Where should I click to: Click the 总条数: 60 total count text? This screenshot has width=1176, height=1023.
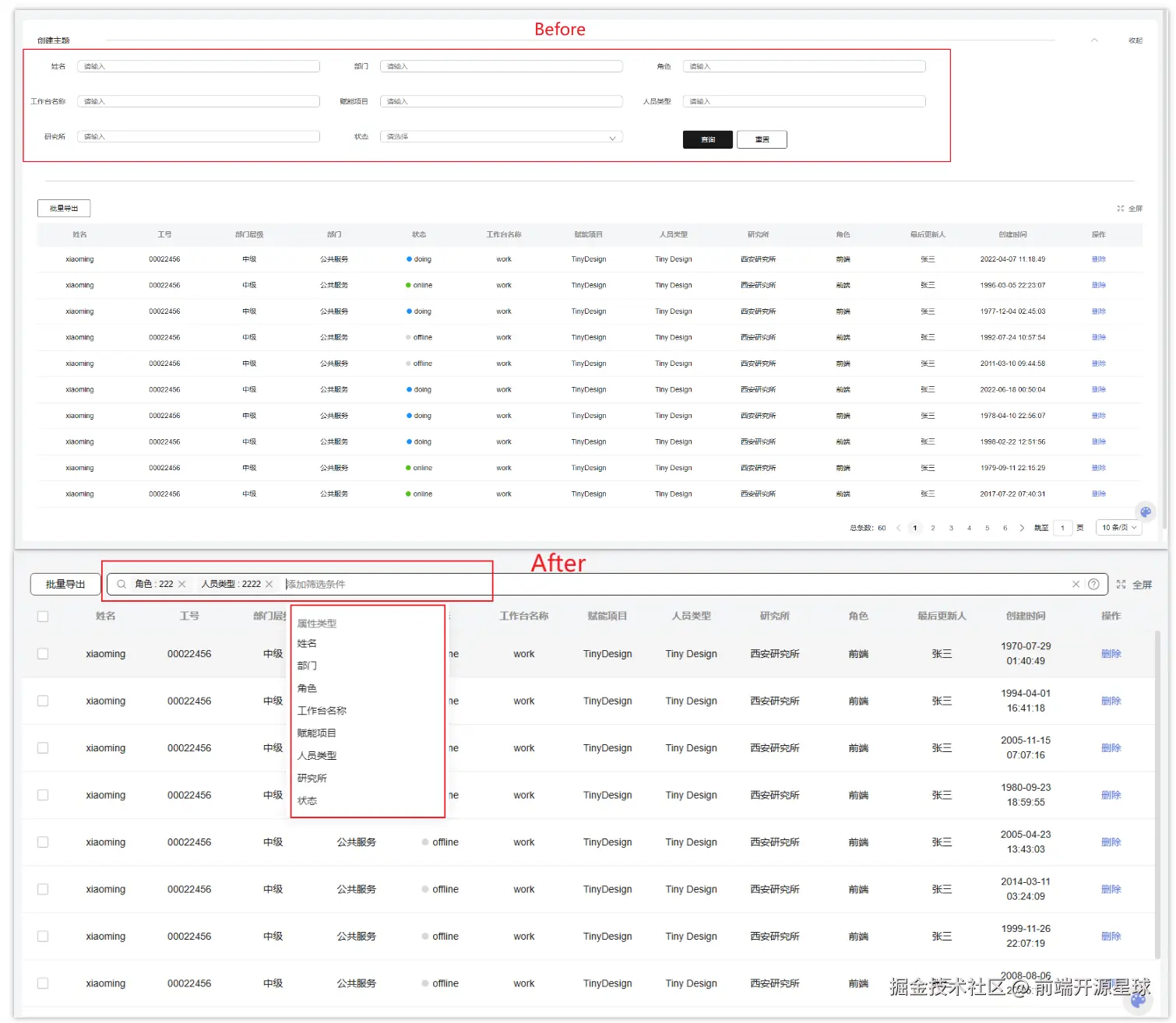coord(868,528)
